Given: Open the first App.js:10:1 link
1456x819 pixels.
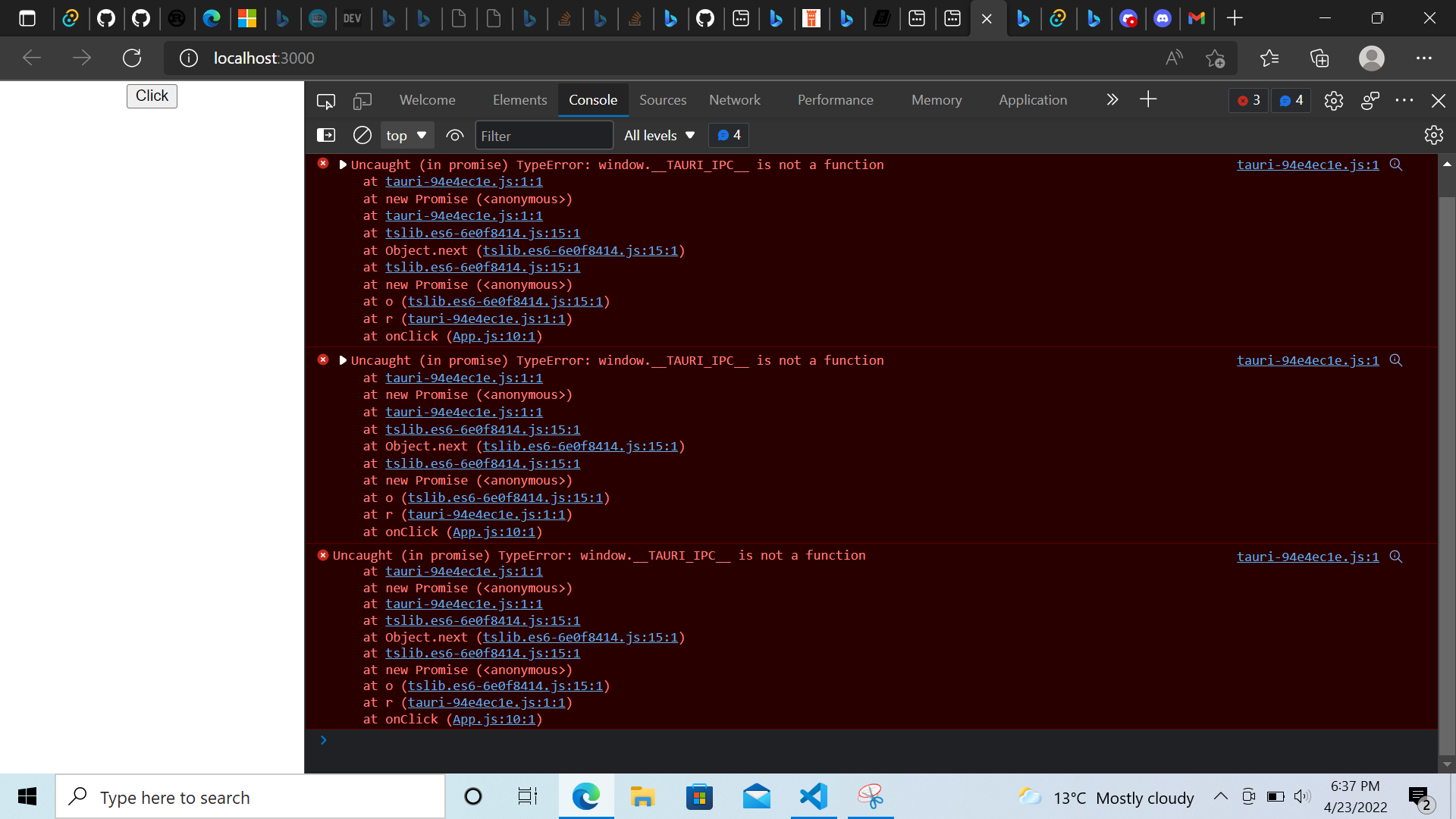Looking at the screenshot, I should [494, 337].
